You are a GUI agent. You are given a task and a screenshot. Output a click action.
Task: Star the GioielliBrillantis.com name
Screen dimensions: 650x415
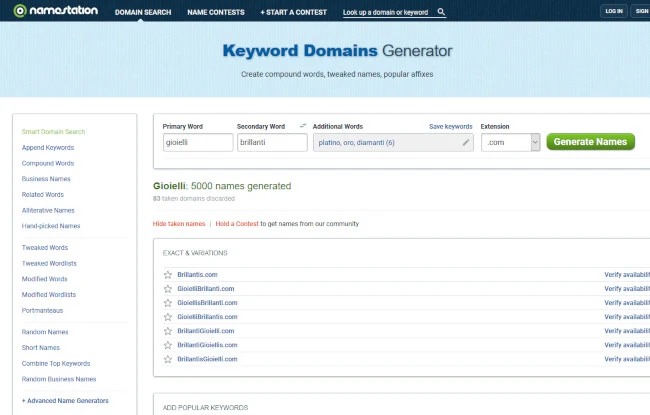168,316
